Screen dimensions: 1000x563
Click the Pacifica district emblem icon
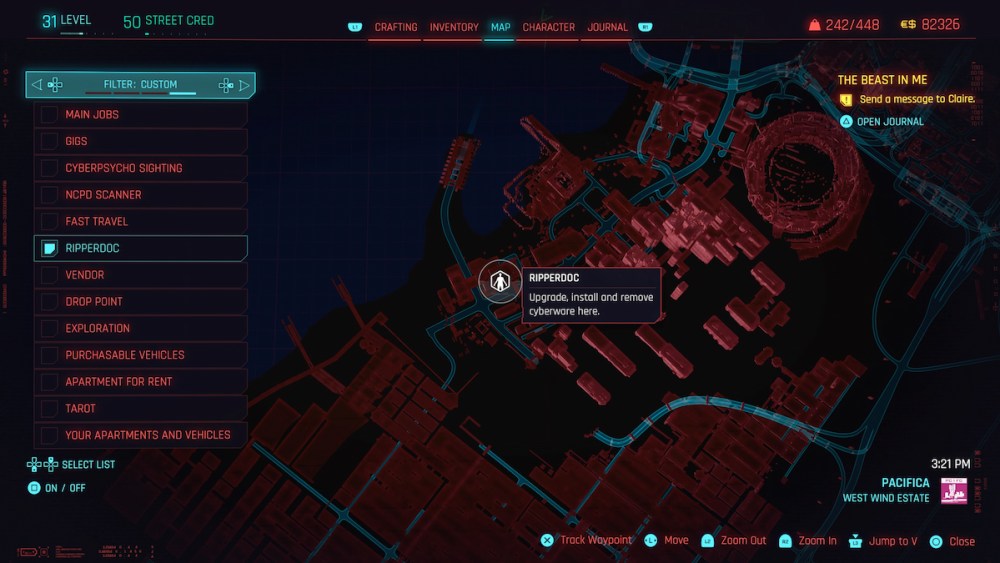point(954,490)
